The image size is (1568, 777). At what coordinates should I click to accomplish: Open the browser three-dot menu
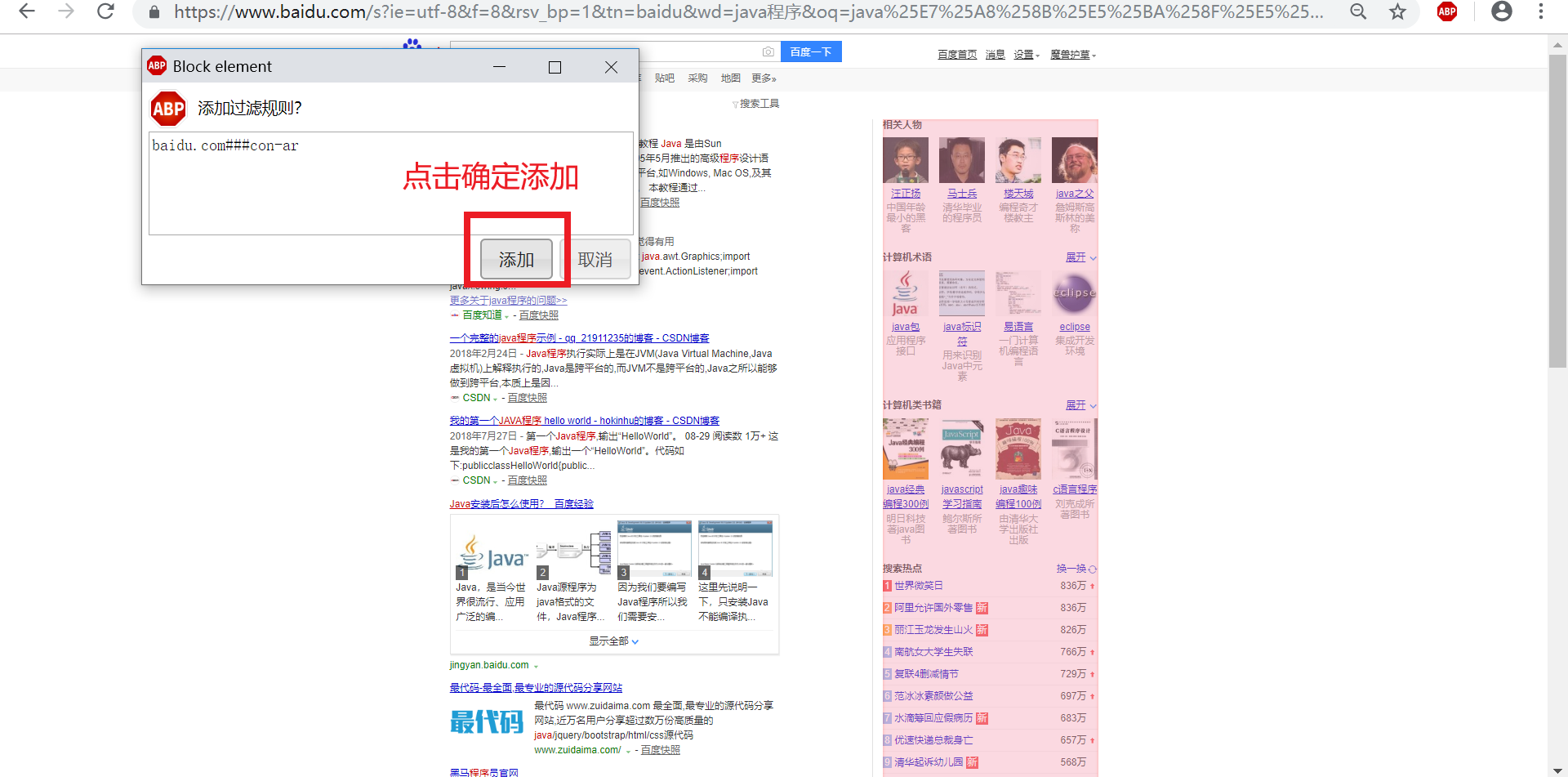(x=1541, y=12)
